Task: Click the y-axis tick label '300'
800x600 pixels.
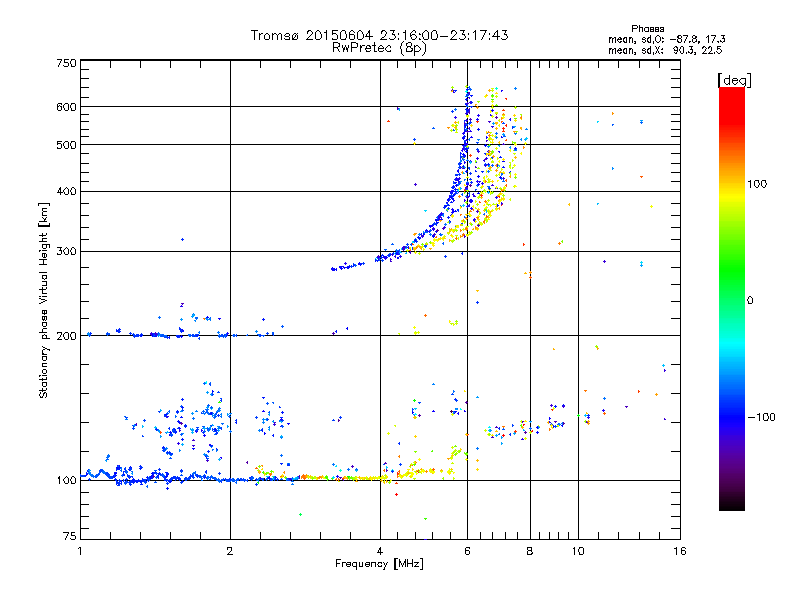Action: [x=66, y=252]
